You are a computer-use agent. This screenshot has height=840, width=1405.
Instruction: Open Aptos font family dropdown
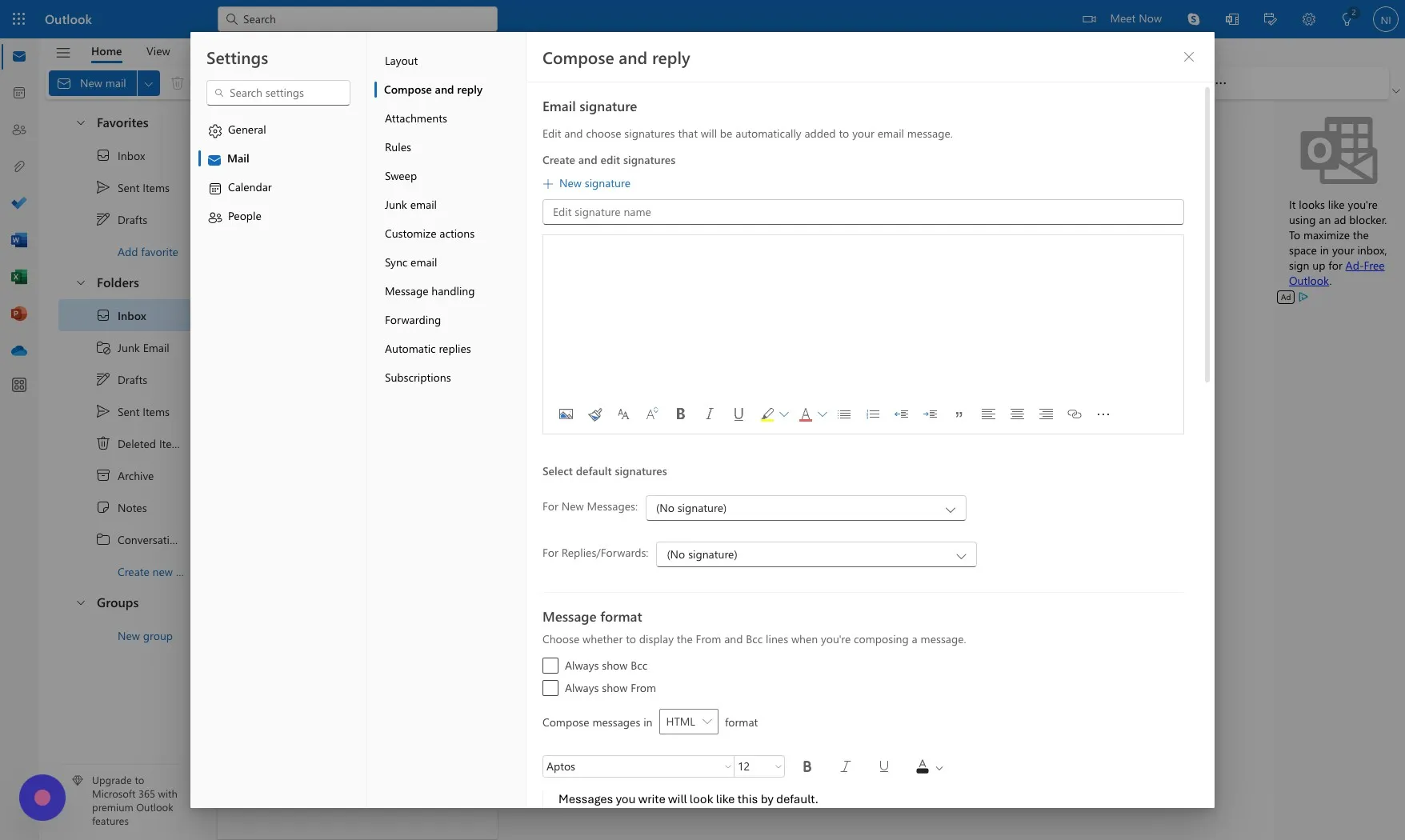(x=638, y=766)
